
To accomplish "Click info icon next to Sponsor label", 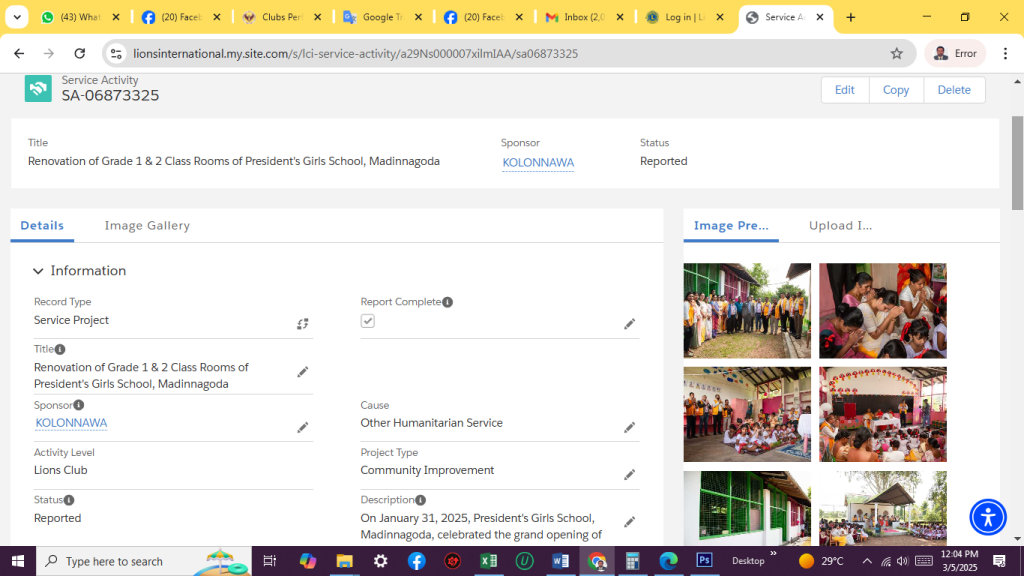I will [79, 405].
